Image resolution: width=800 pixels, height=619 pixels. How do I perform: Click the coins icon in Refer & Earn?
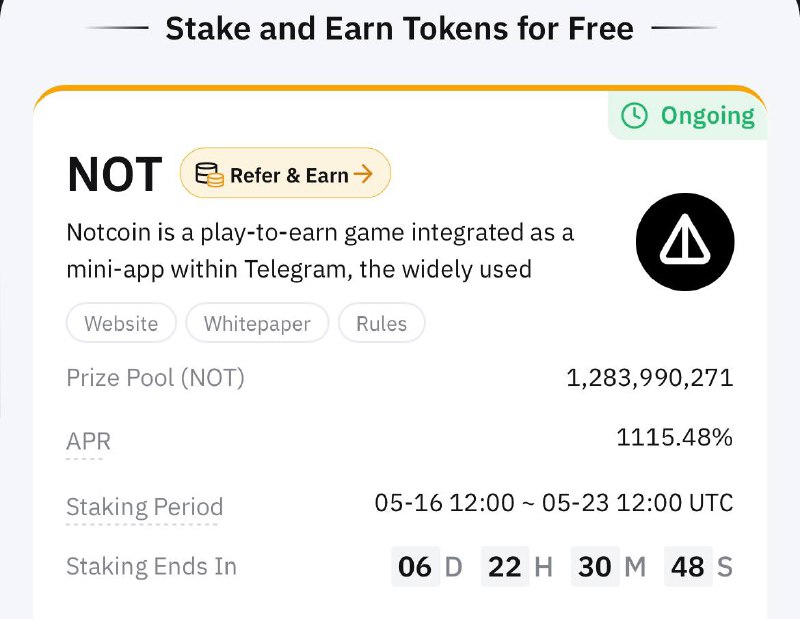[x=210, y=175]
